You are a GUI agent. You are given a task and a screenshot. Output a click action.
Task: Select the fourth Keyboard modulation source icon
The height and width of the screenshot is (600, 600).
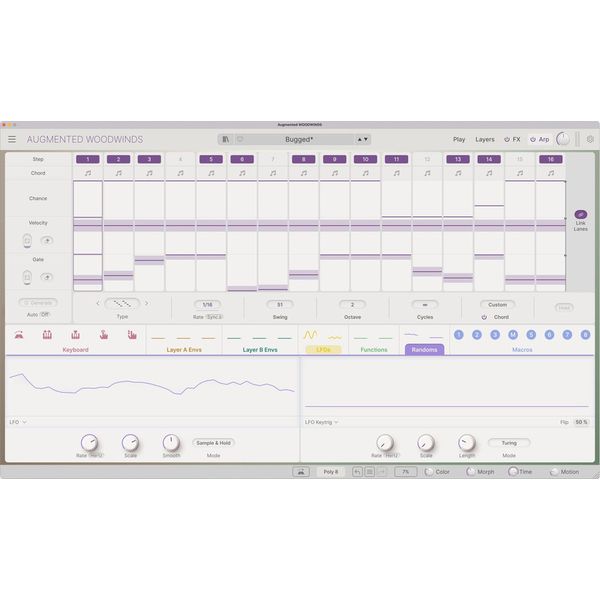coord(104,335)
